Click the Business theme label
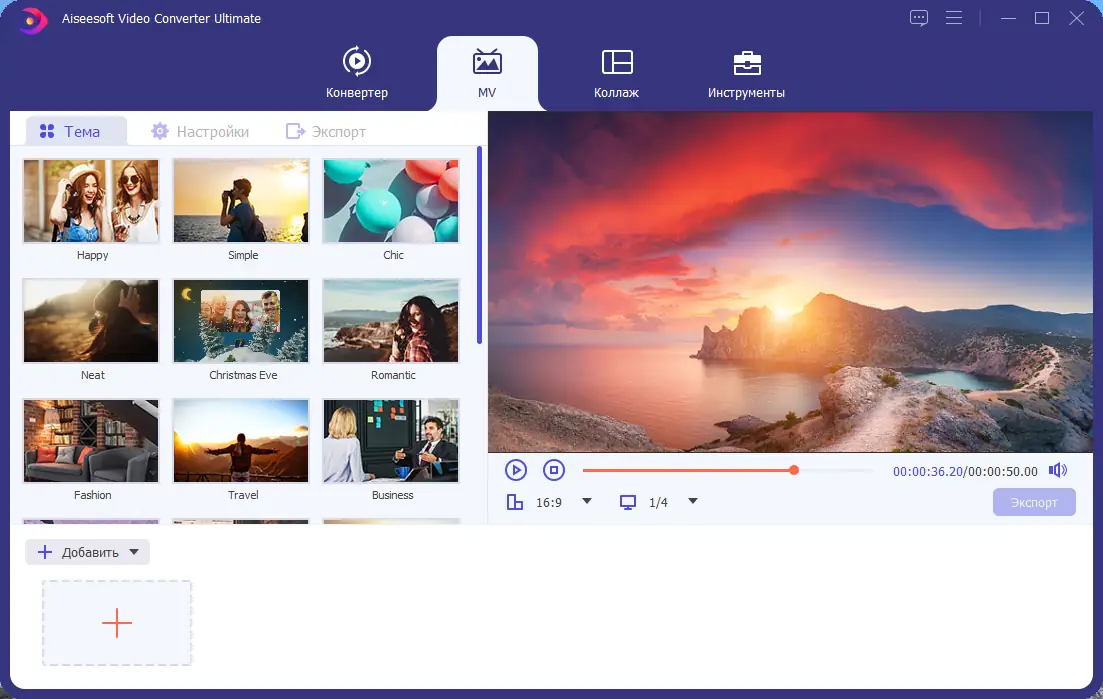Viewport: 1103px width, 699px height. click(x=393, y=495)
